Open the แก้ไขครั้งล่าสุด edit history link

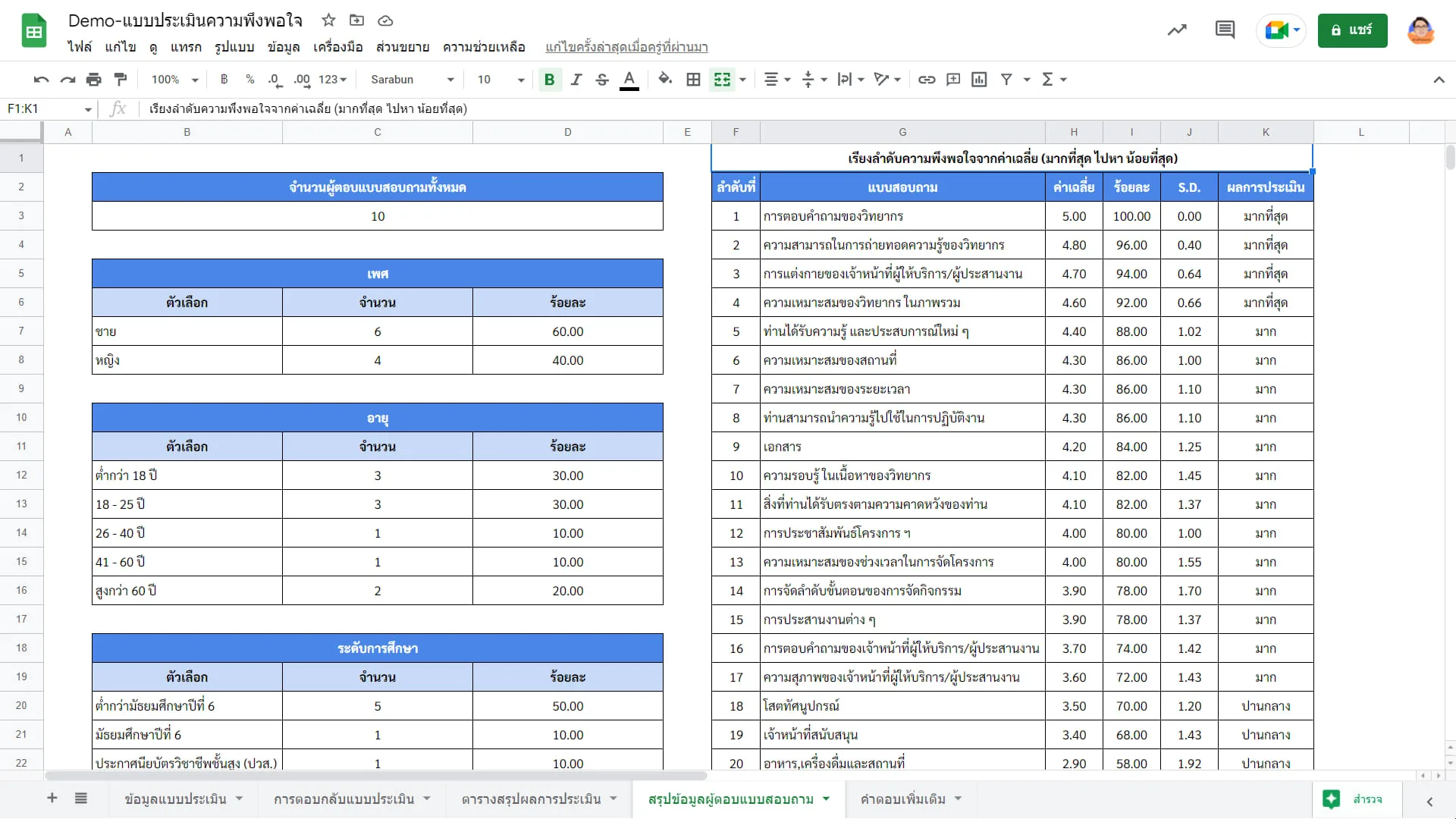tap(626, 47)
